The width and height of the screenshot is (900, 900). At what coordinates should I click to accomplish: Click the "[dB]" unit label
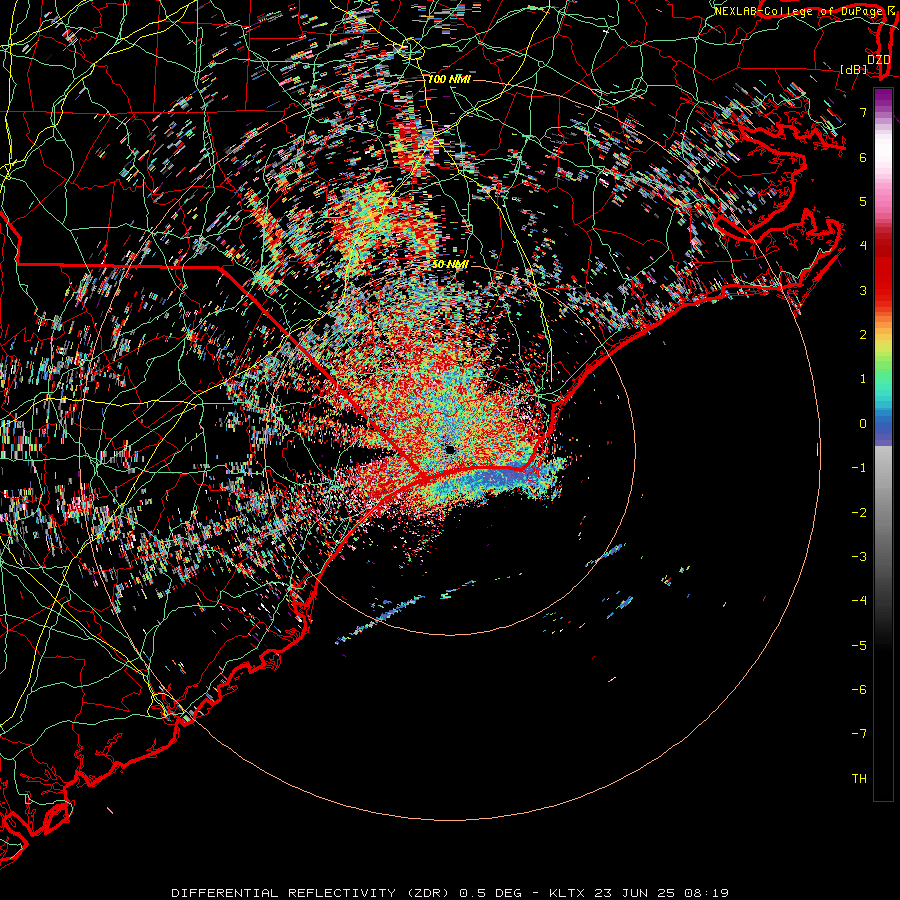[854, 69]
